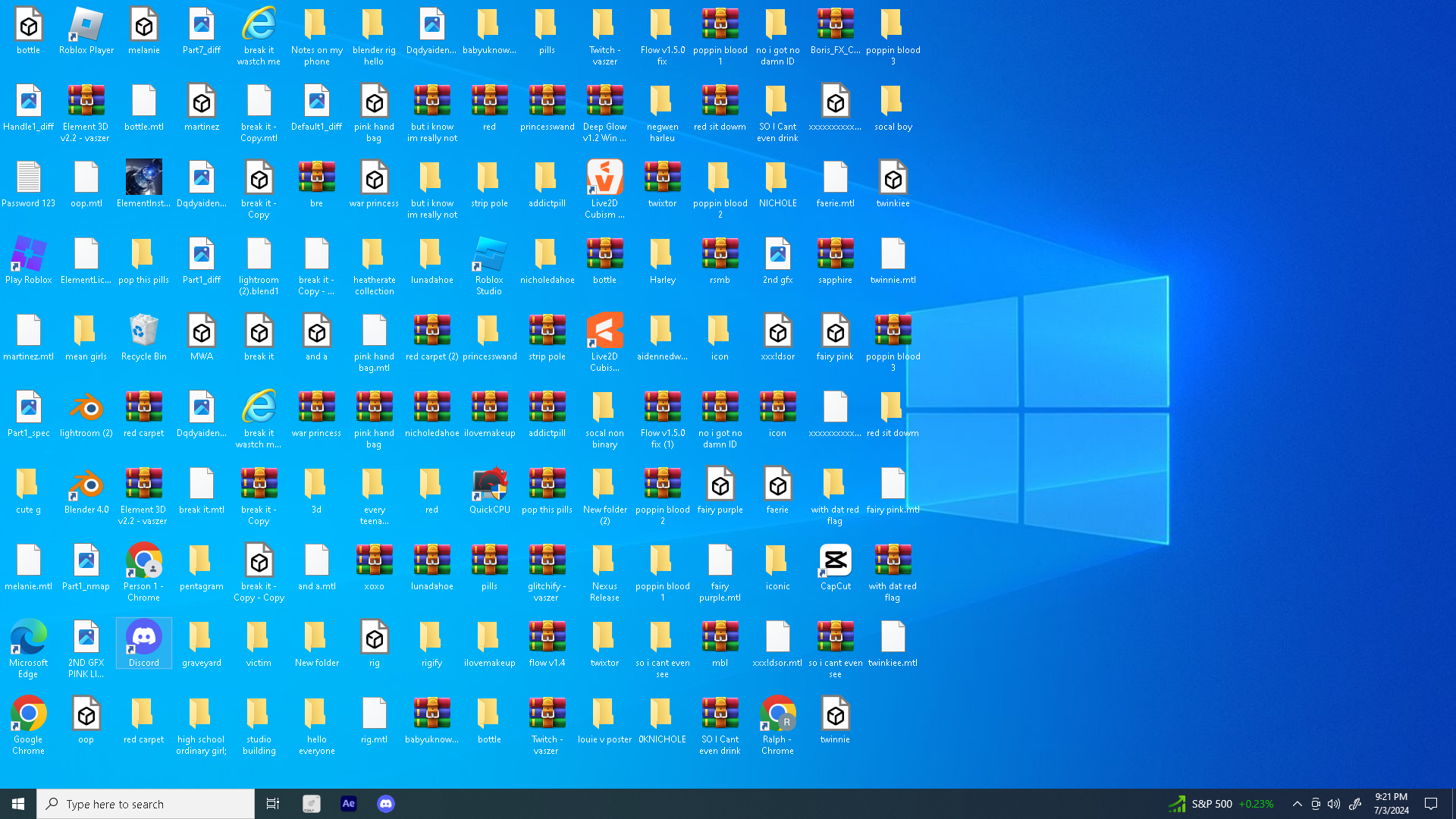Open After Effects from the taskbar
This screenshot has width=1456, height=819.
click(349, 804)
